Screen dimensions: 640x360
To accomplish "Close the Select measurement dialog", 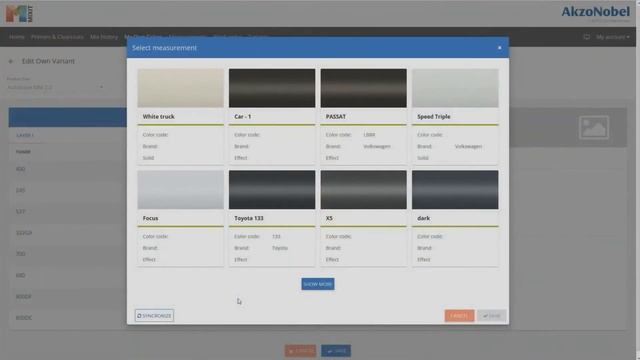I will pyautogui.click(x=500, y=48).
